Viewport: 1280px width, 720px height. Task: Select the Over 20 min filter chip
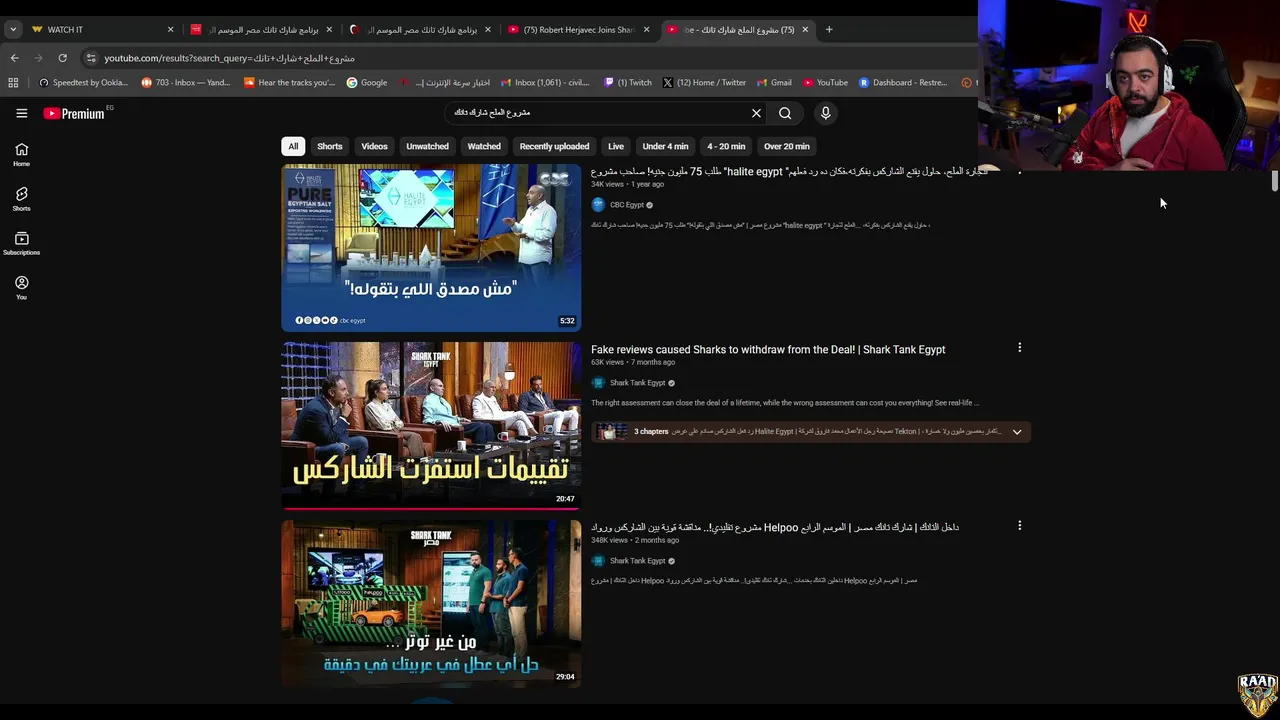787,146
